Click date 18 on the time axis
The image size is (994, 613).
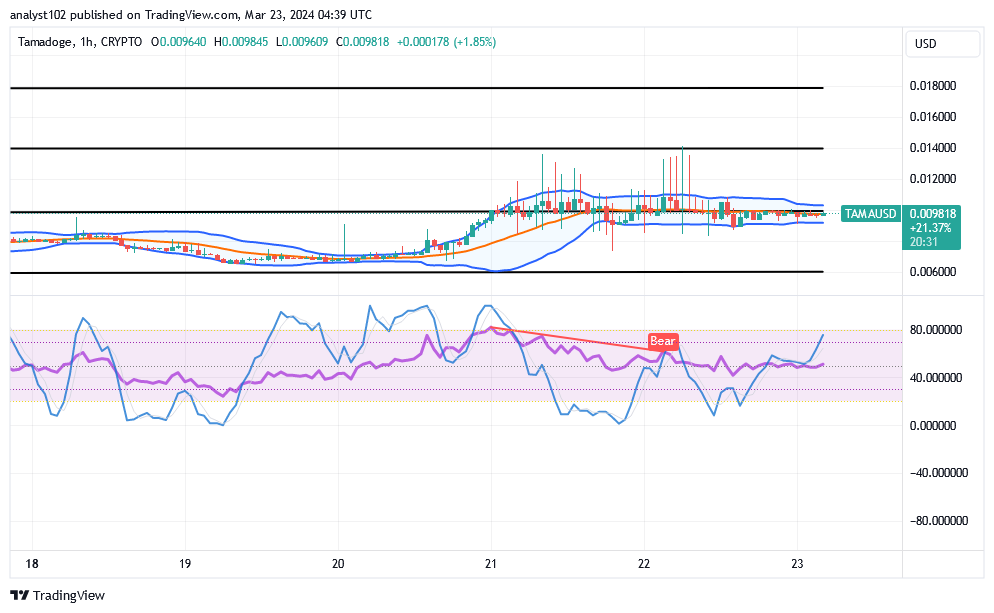(32, 564)
